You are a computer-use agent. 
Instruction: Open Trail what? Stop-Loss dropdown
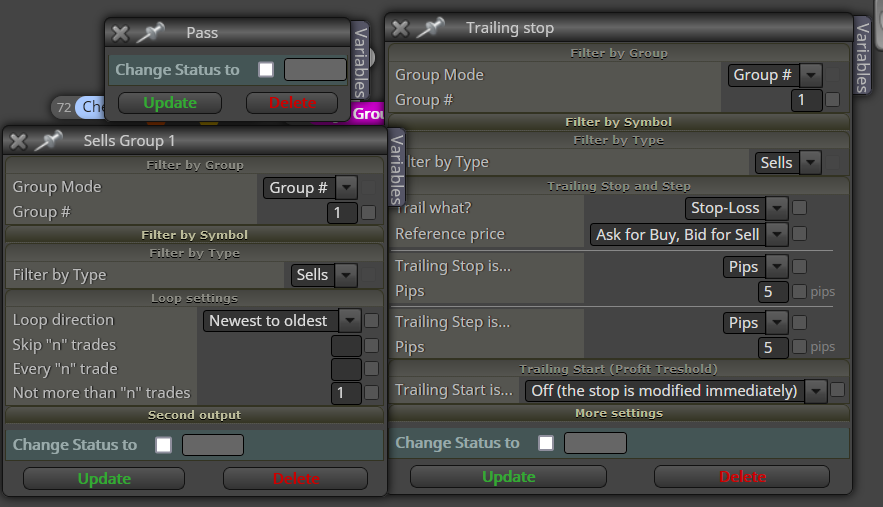737,208
